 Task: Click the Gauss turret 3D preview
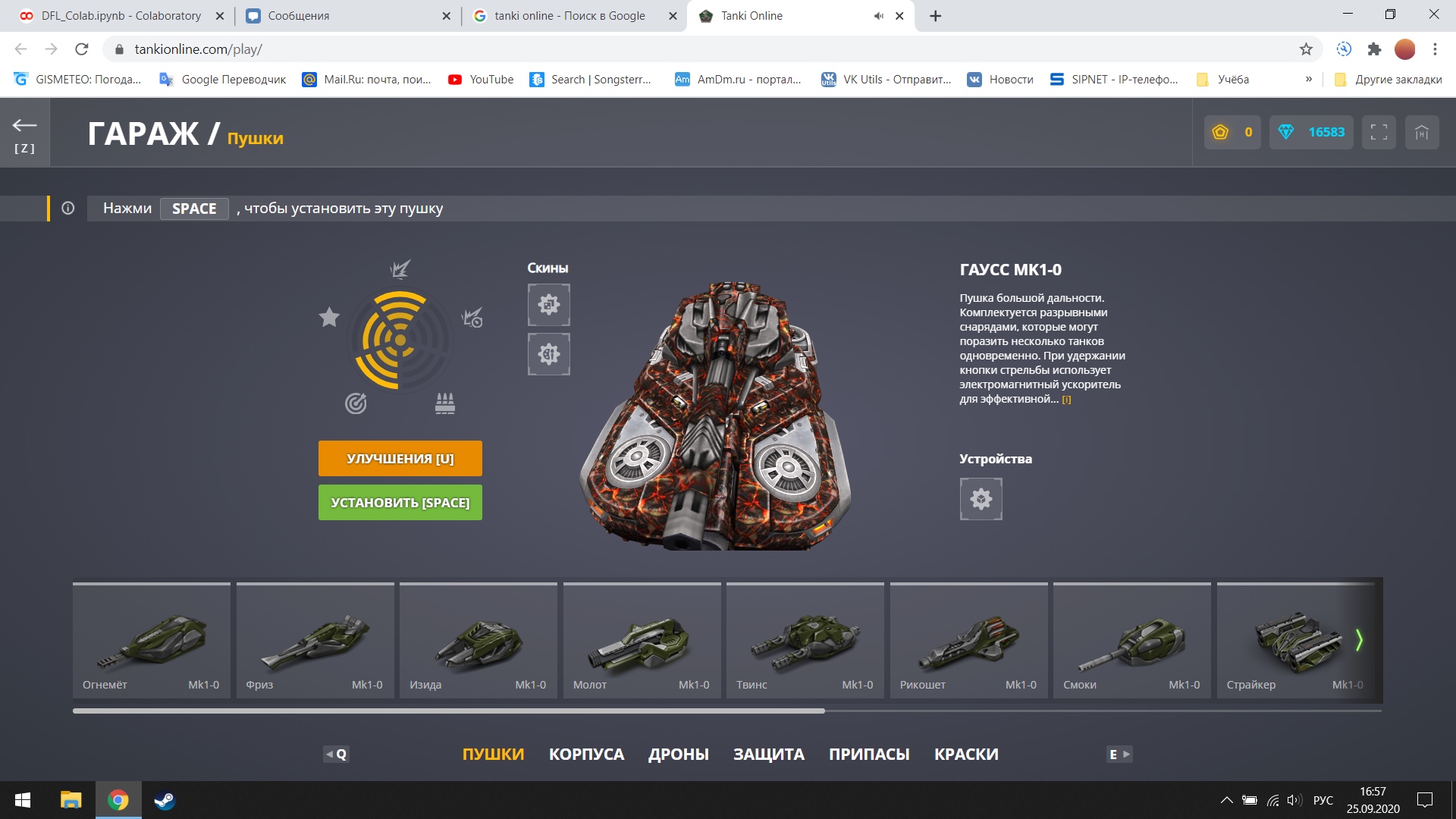click(717, 416)
